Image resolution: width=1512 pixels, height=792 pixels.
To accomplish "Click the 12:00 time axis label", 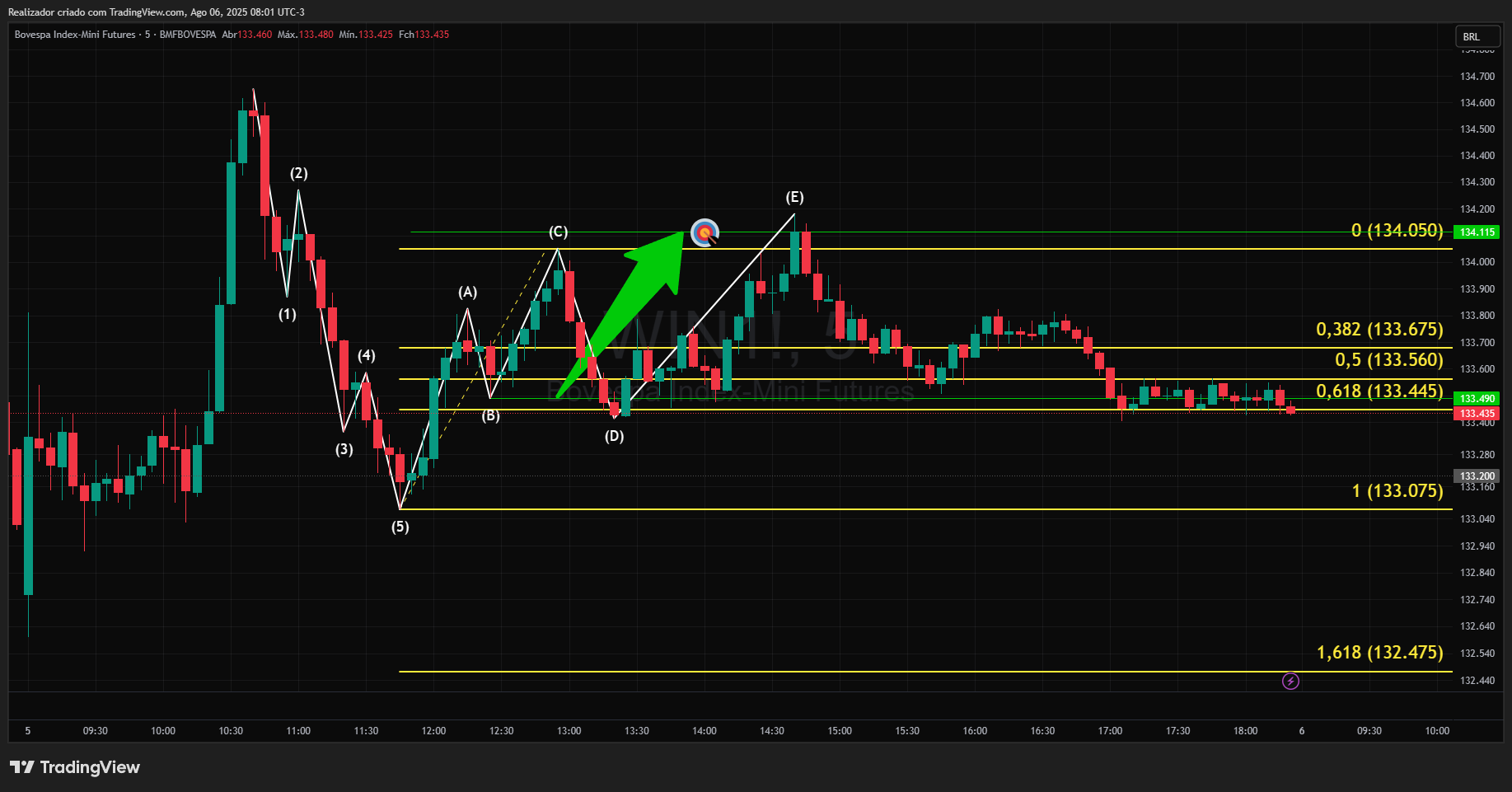I will point(433,731).
